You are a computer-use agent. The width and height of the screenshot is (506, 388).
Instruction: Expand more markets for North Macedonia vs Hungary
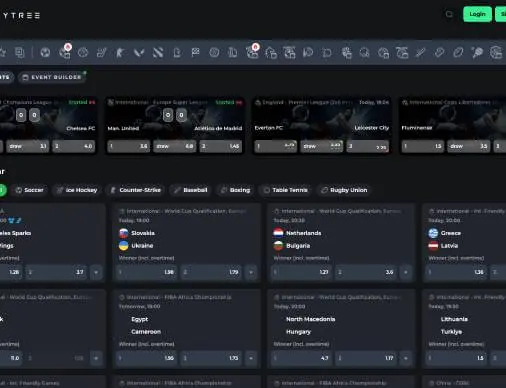click(406, 358)
